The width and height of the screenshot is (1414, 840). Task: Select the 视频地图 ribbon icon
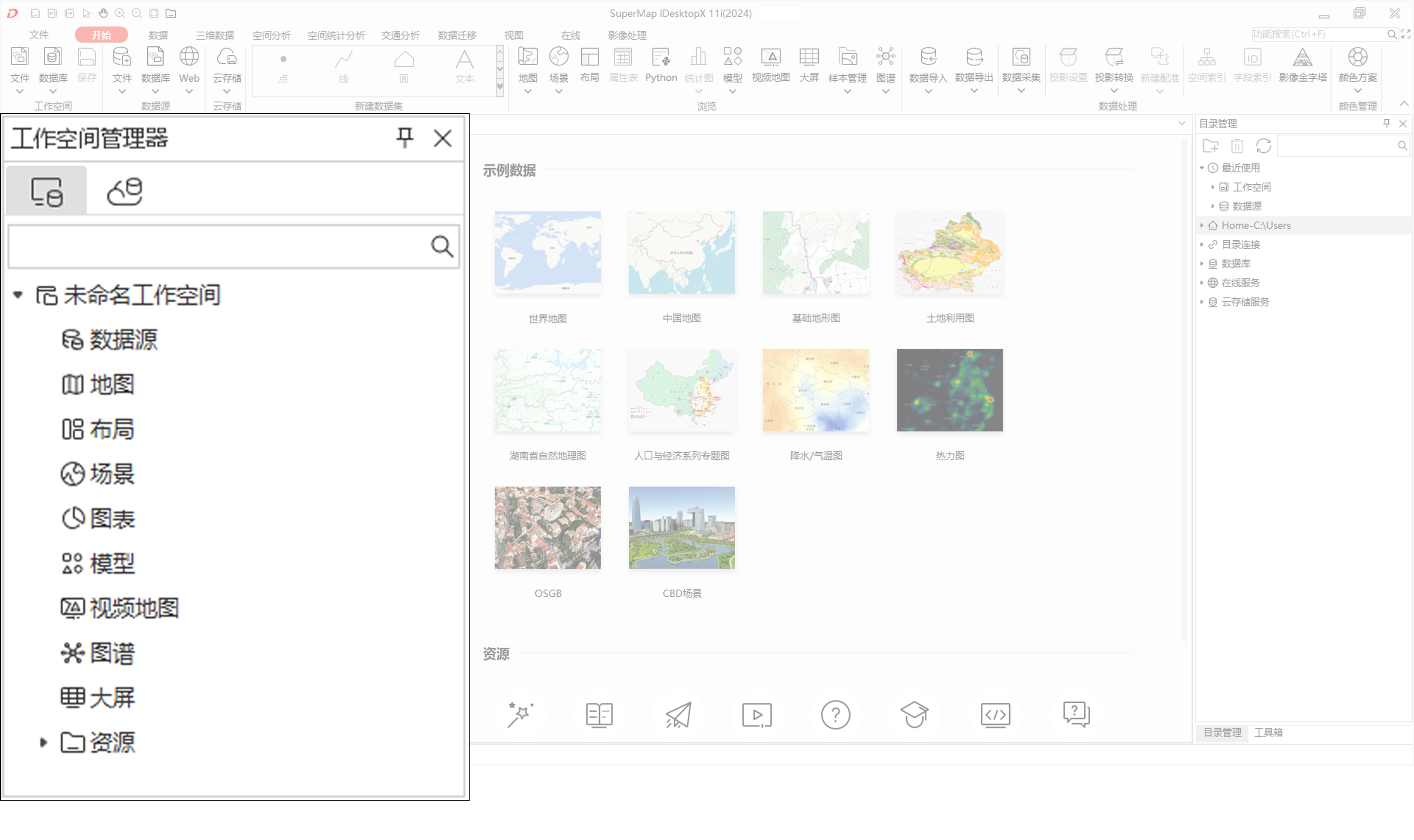[x=770, y=58]
